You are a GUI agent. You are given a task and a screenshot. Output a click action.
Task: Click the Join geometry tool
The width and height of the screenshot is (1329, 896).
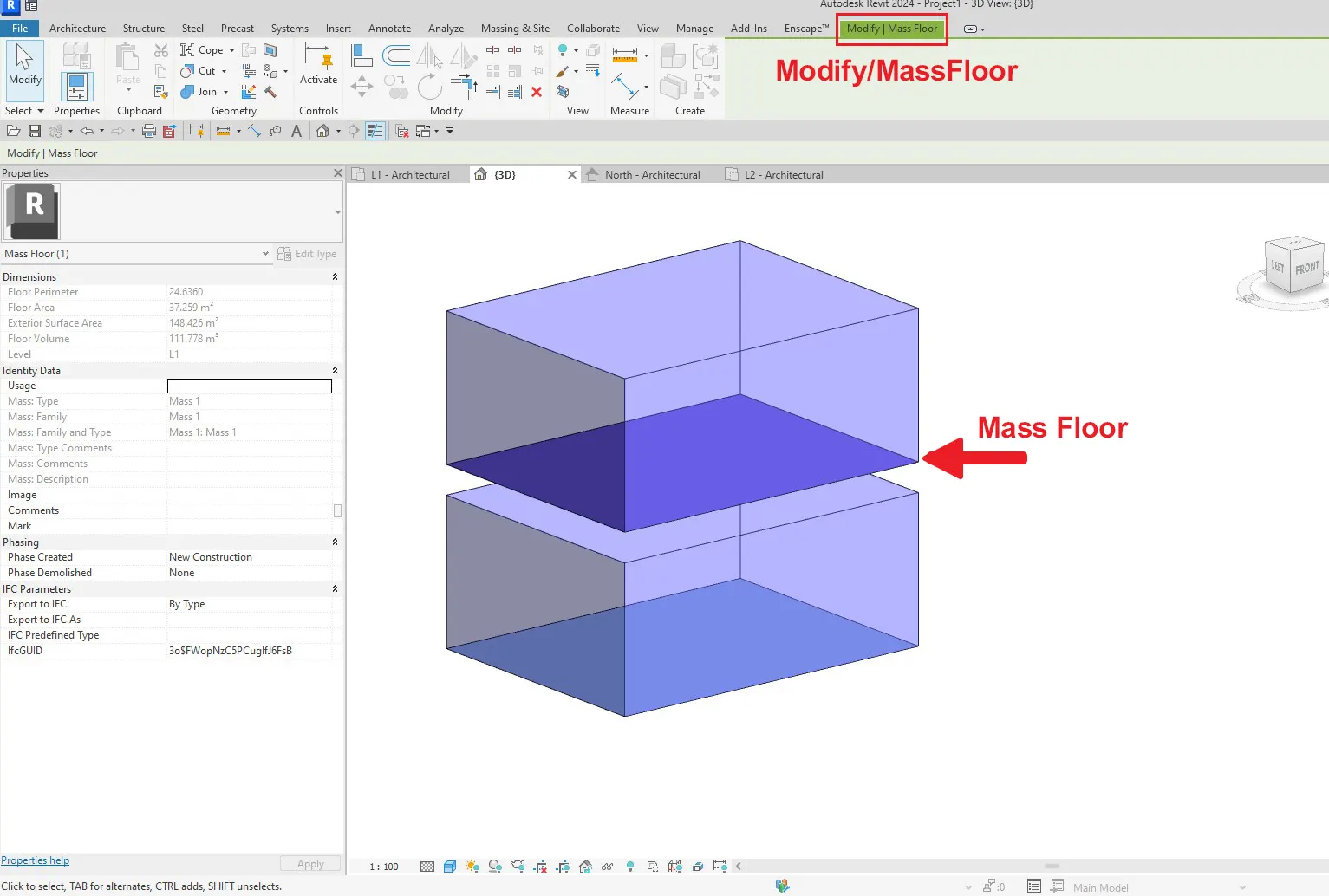click(199, 92)
